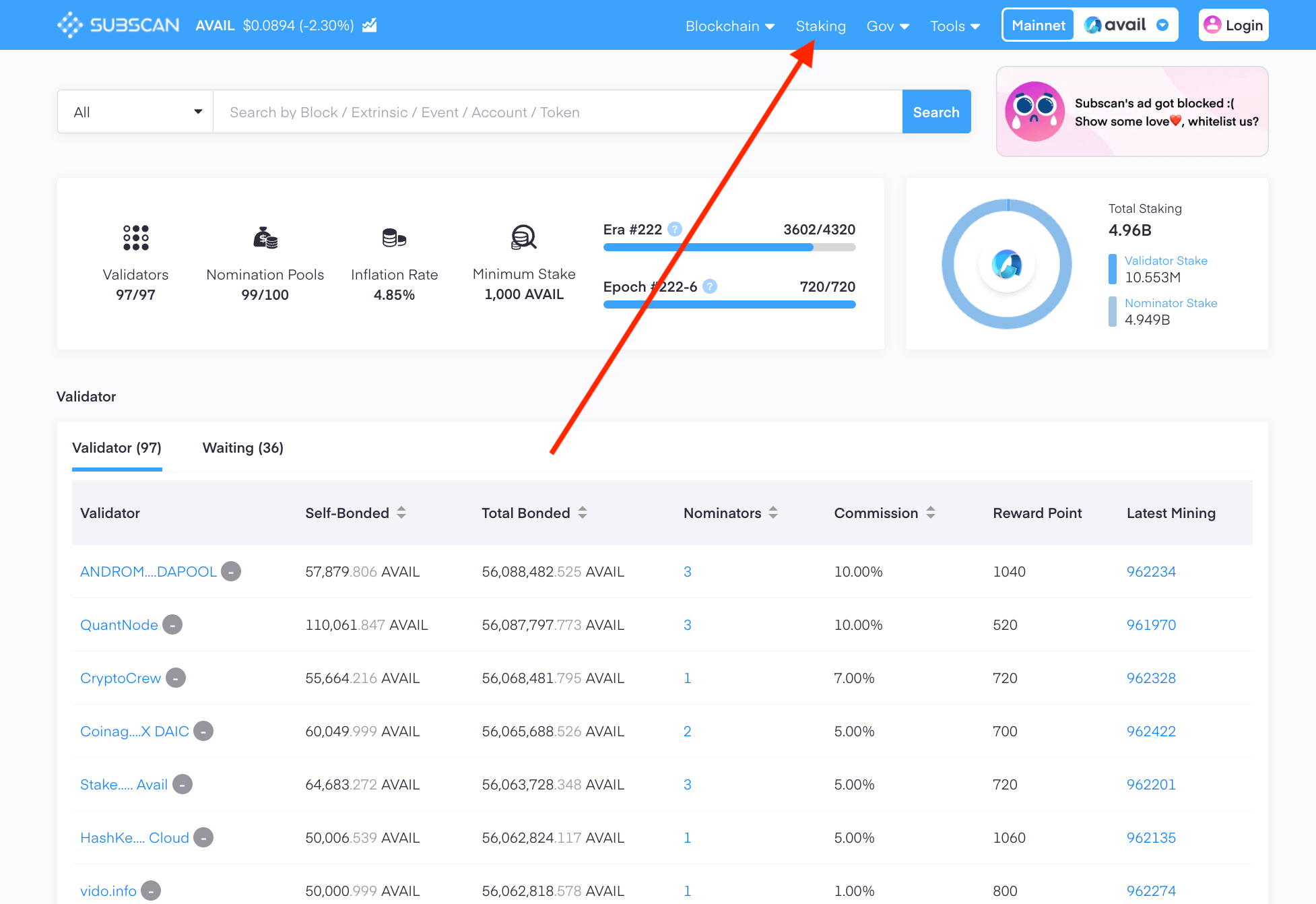Expand the Blockchain menu
Image resolution: width=1316 pixels, height=904 pixels.
(x=729, y=26)
